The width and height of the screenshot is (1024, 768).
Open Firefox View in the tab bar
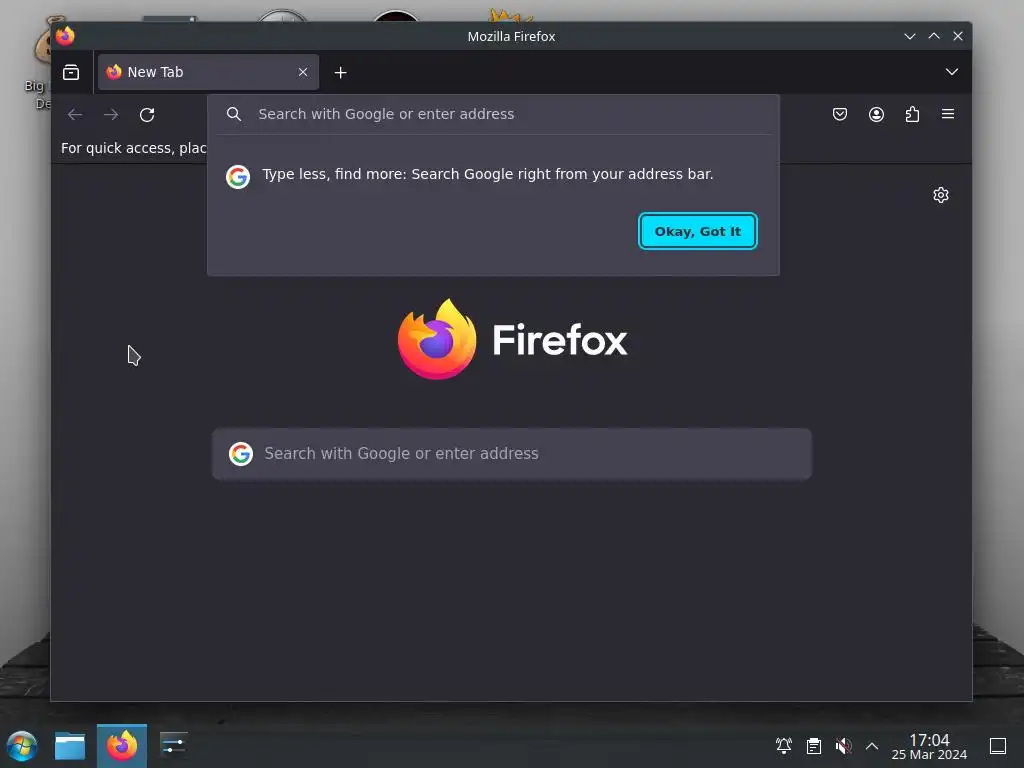[x=71, y=72]
